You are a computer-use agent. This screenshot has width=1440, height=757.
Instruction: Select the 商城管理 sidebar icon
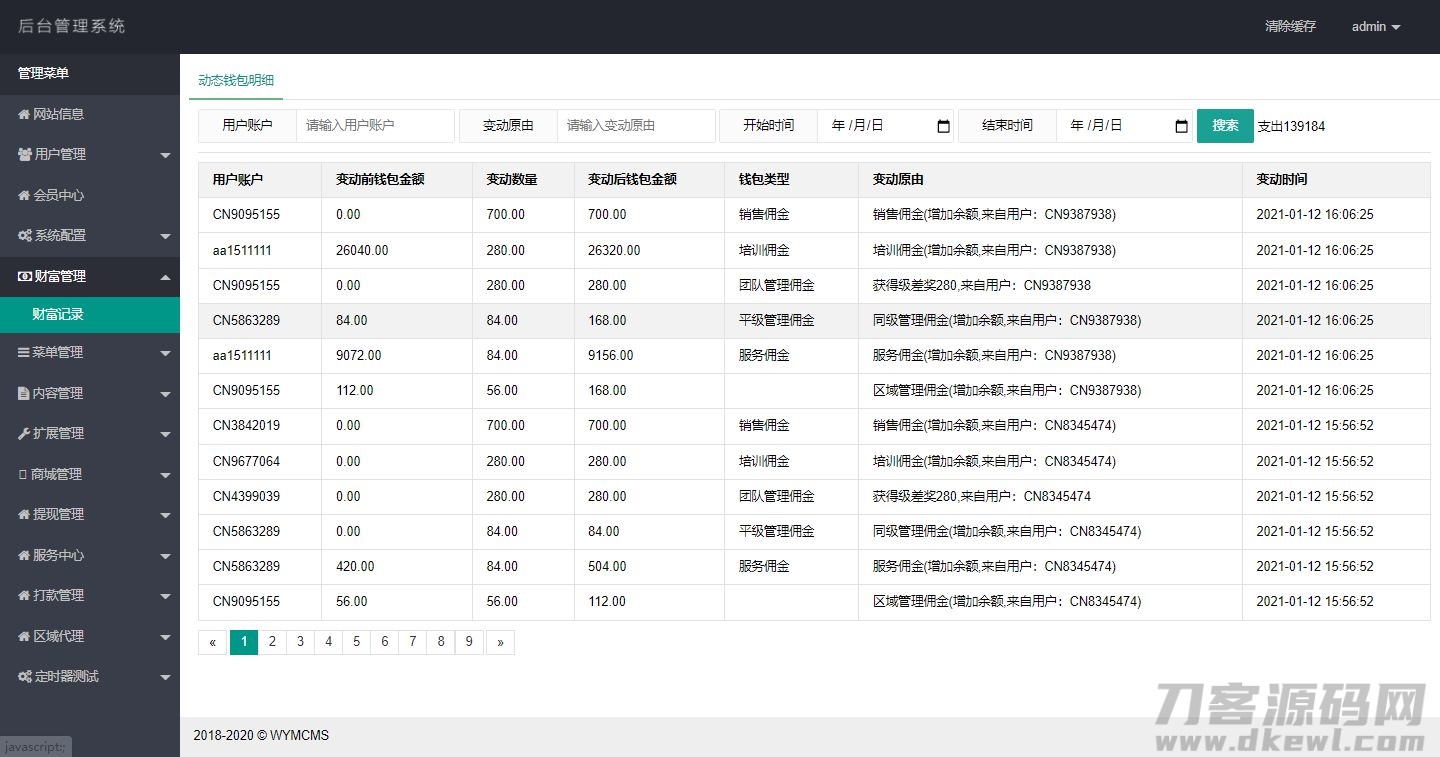[25, 473]
